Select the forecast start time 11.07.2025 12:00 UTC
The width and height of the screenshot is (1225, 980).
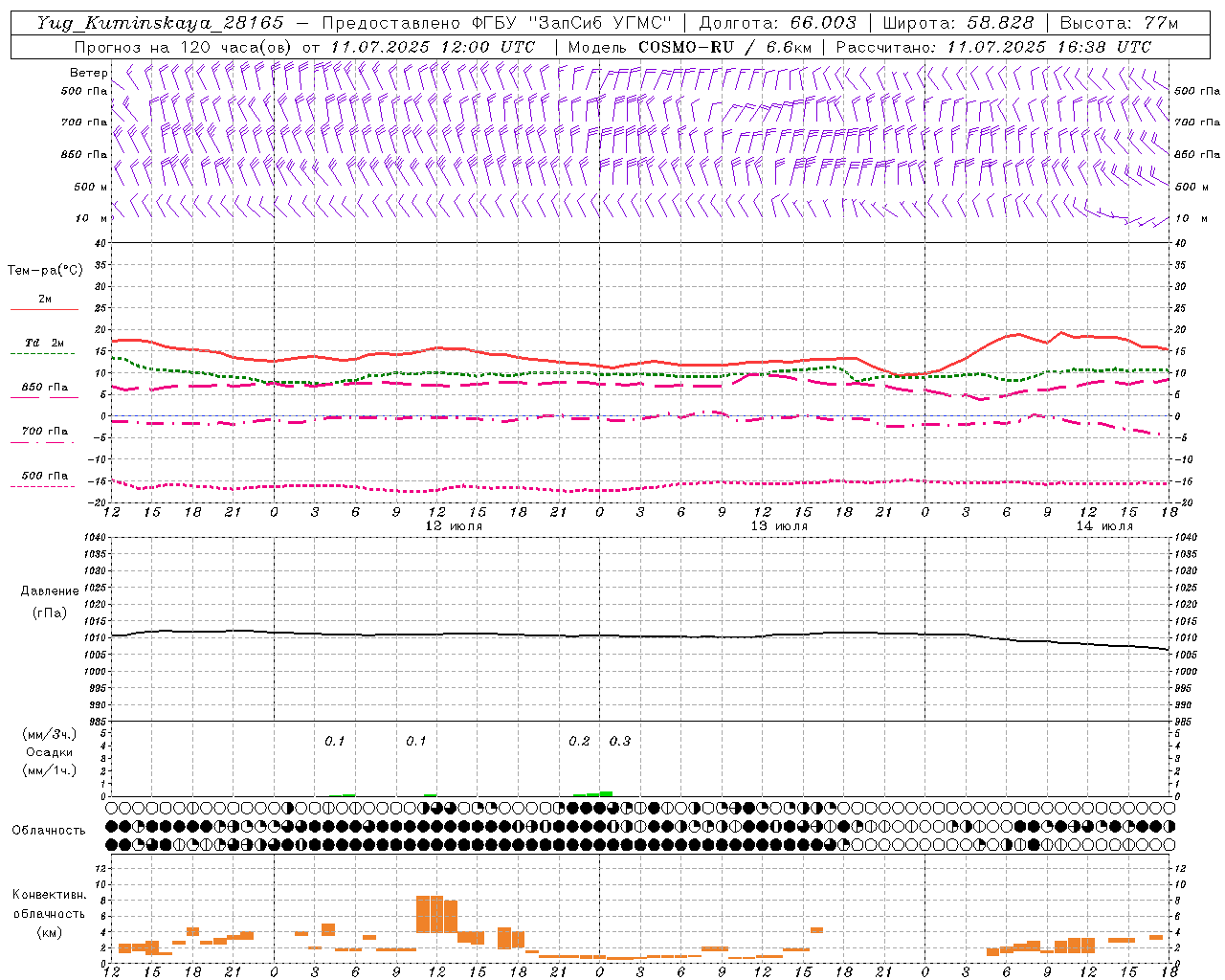(433, 47)
